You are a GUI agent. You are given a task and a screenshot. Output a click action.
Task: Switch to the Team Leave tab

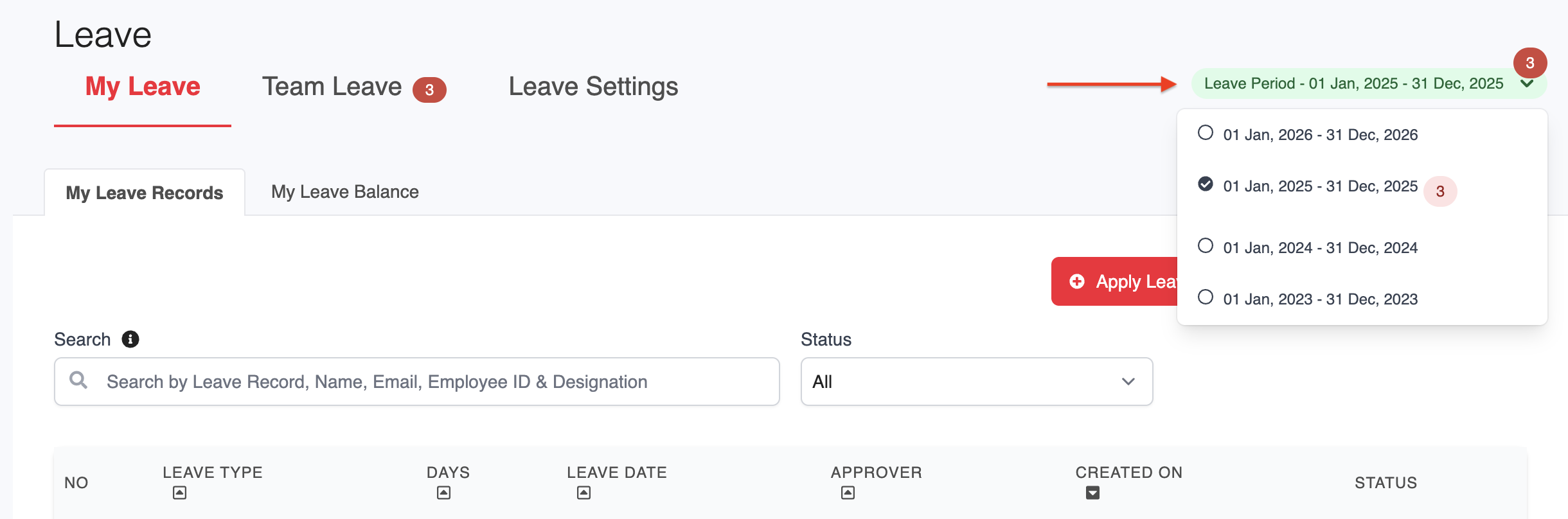[x=332, y=87]
